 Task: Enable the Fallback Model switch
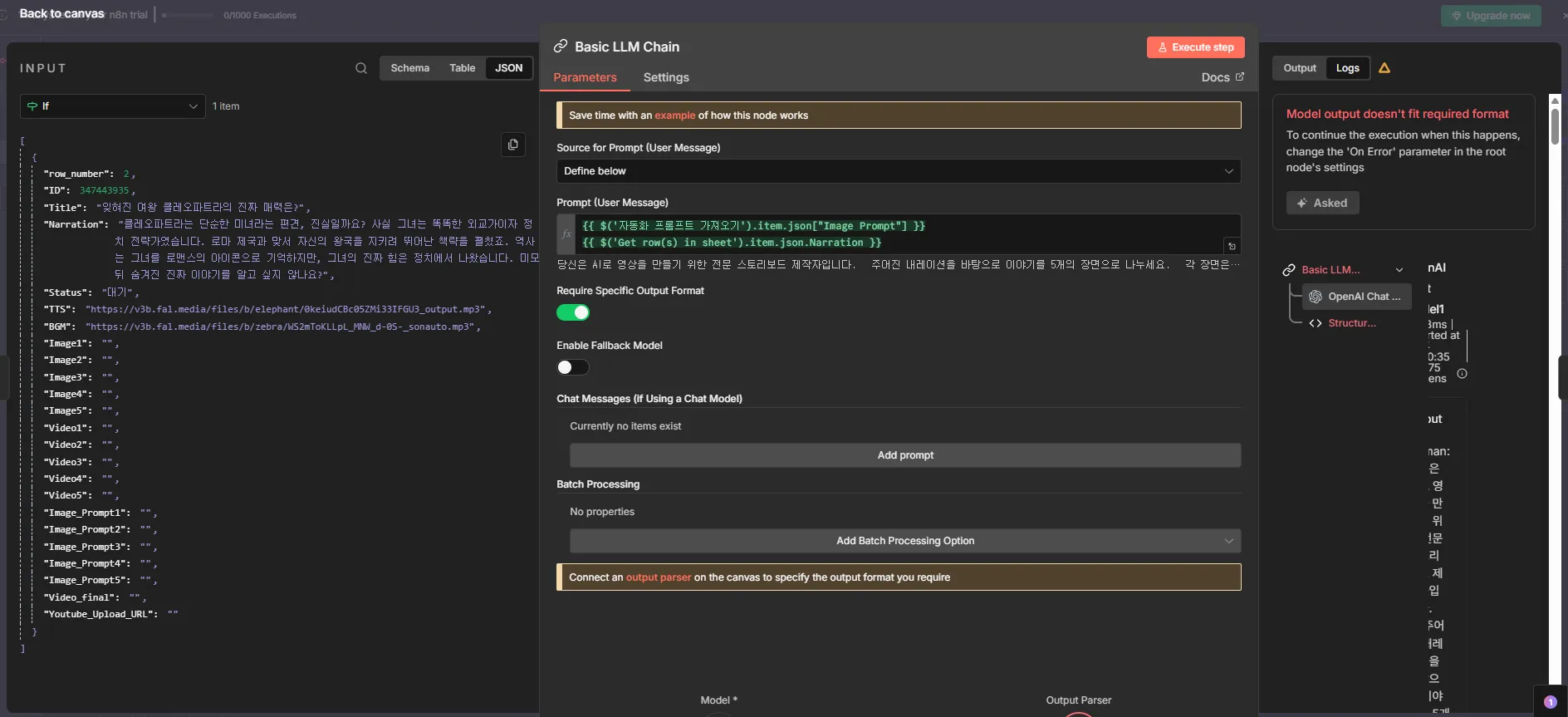click(x=573, y=367)
